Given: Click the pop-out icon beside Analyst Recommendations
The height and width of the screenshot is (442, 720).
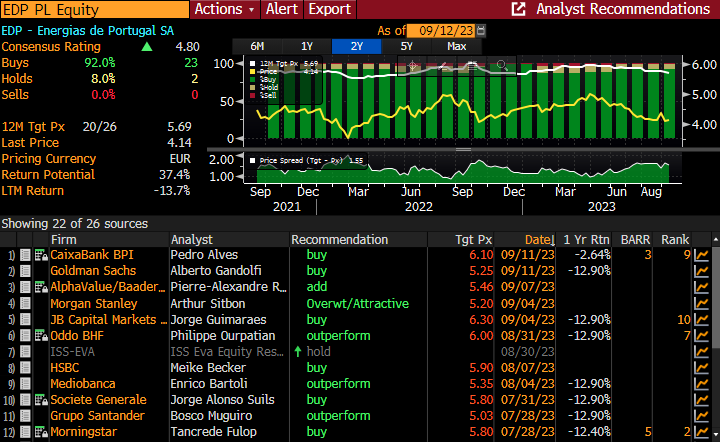Looking at the screenshot, I should [x=518, y=9].
